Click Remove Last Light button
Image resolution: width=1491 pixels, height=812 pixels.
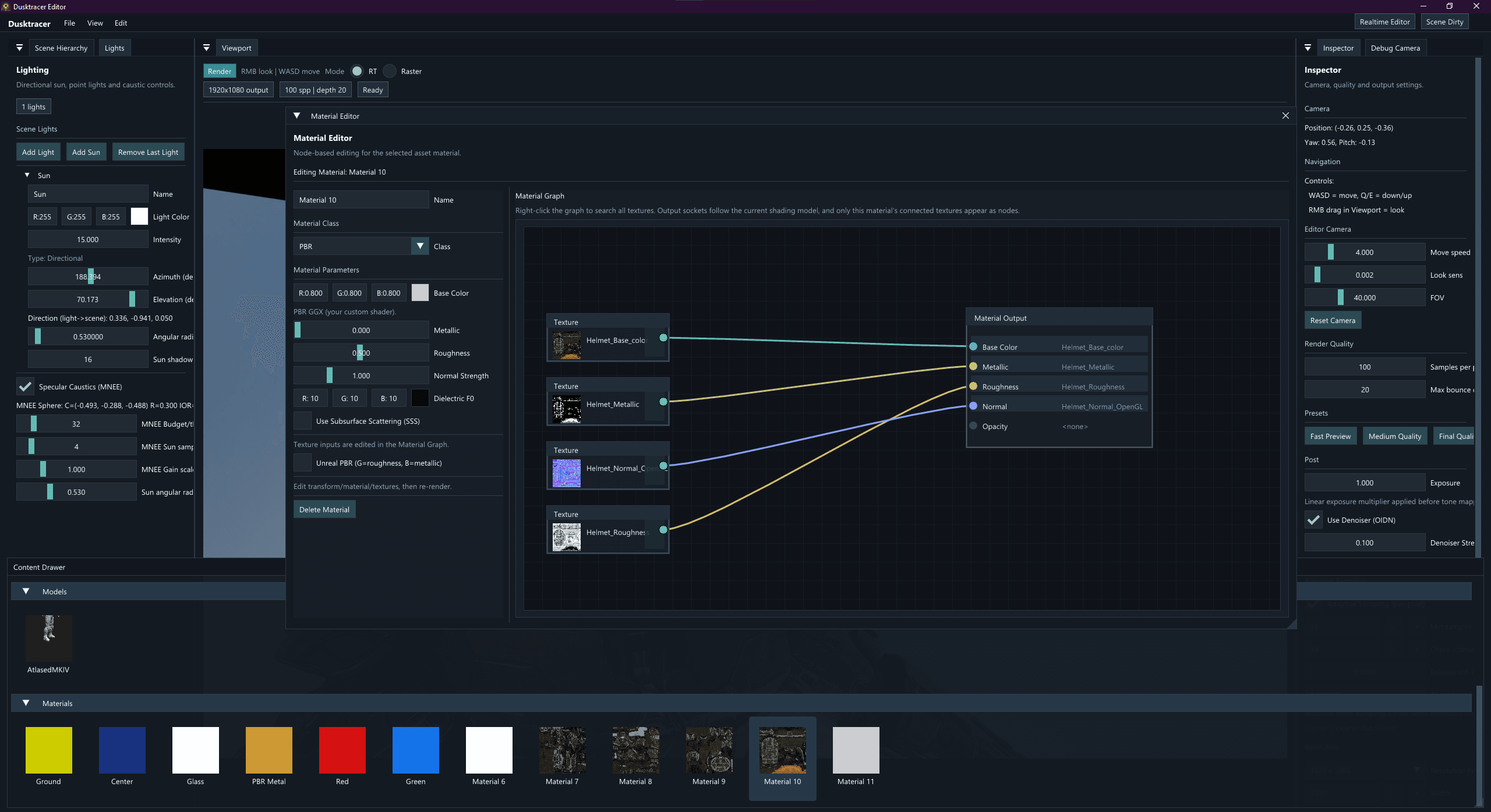[149, 152]
